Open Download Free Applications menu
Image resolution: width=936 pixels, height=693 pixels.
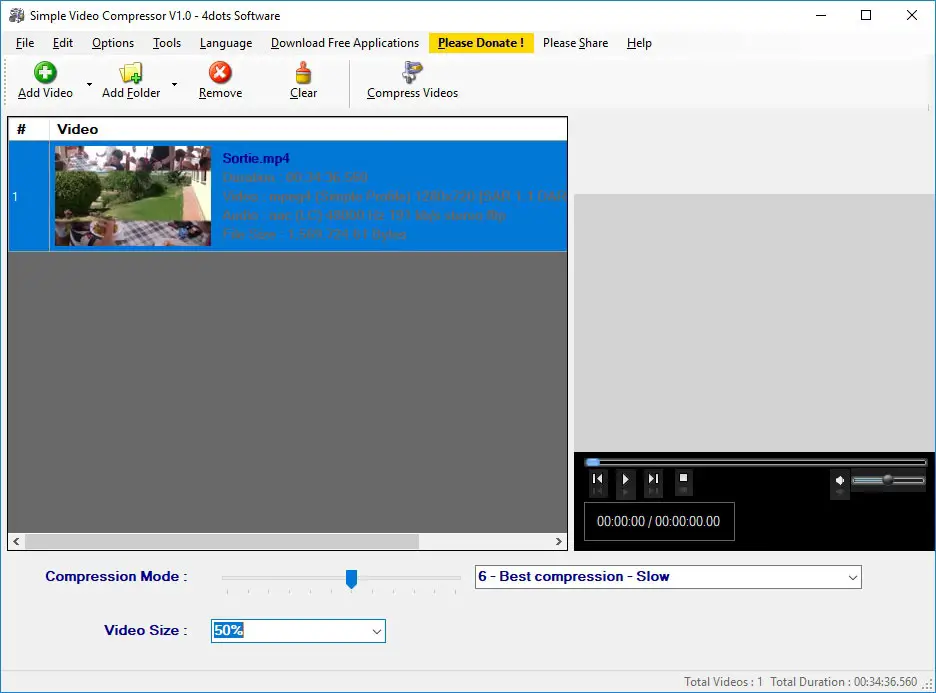[x=345, y=43]
